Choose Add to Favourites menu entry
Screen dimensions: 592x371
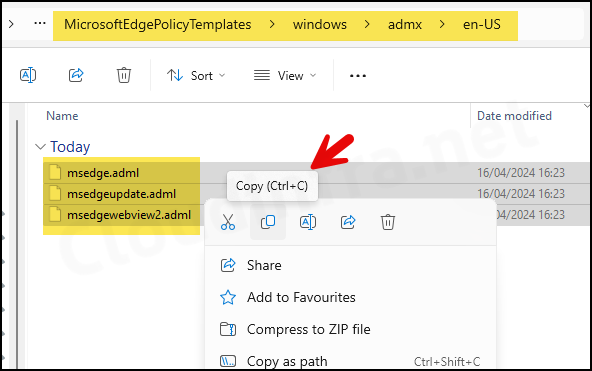click(350, 297)
